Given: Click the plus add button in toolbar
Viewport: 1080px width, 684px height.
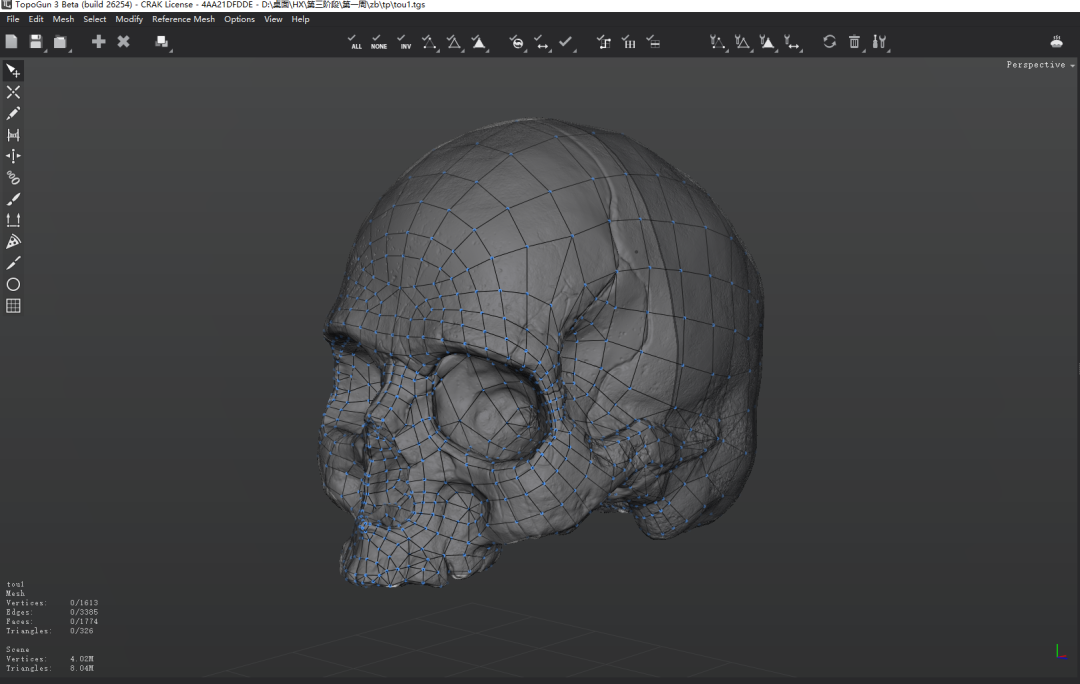Looking at the screenshot, I should 98,41.
